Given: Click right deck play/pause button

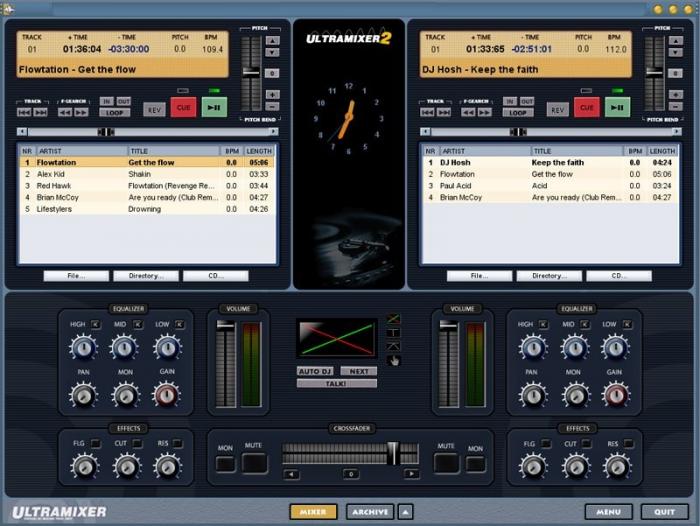Looking at the screenshot, I should pyautogui.click(x=617, y=107).
